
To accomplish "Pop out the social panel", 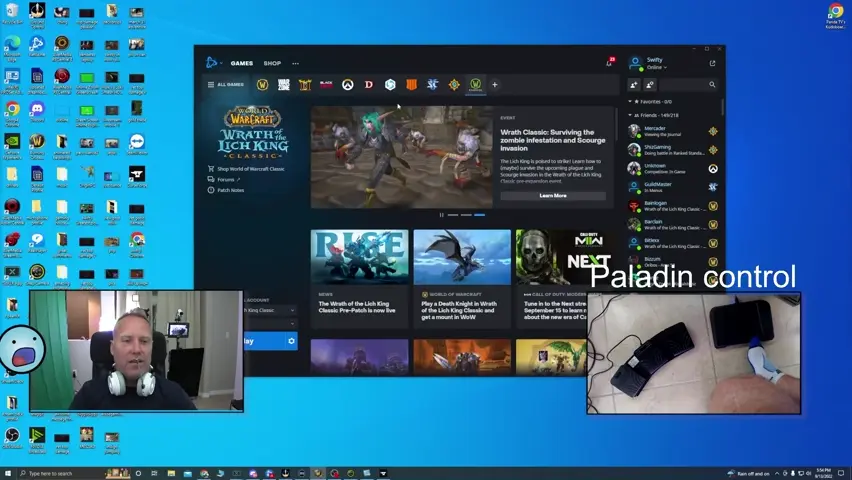I will [712, 64].
